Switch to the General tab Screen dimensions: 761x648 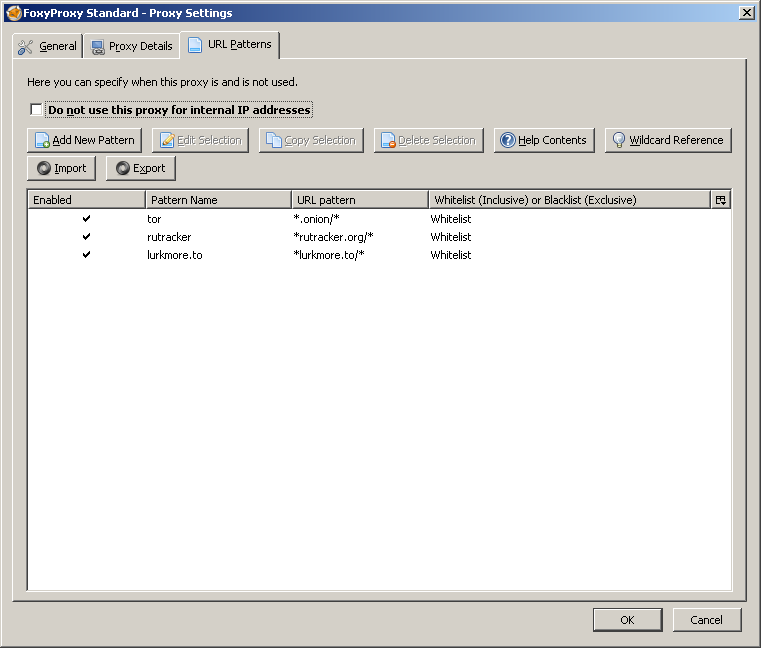pos(47,47)
